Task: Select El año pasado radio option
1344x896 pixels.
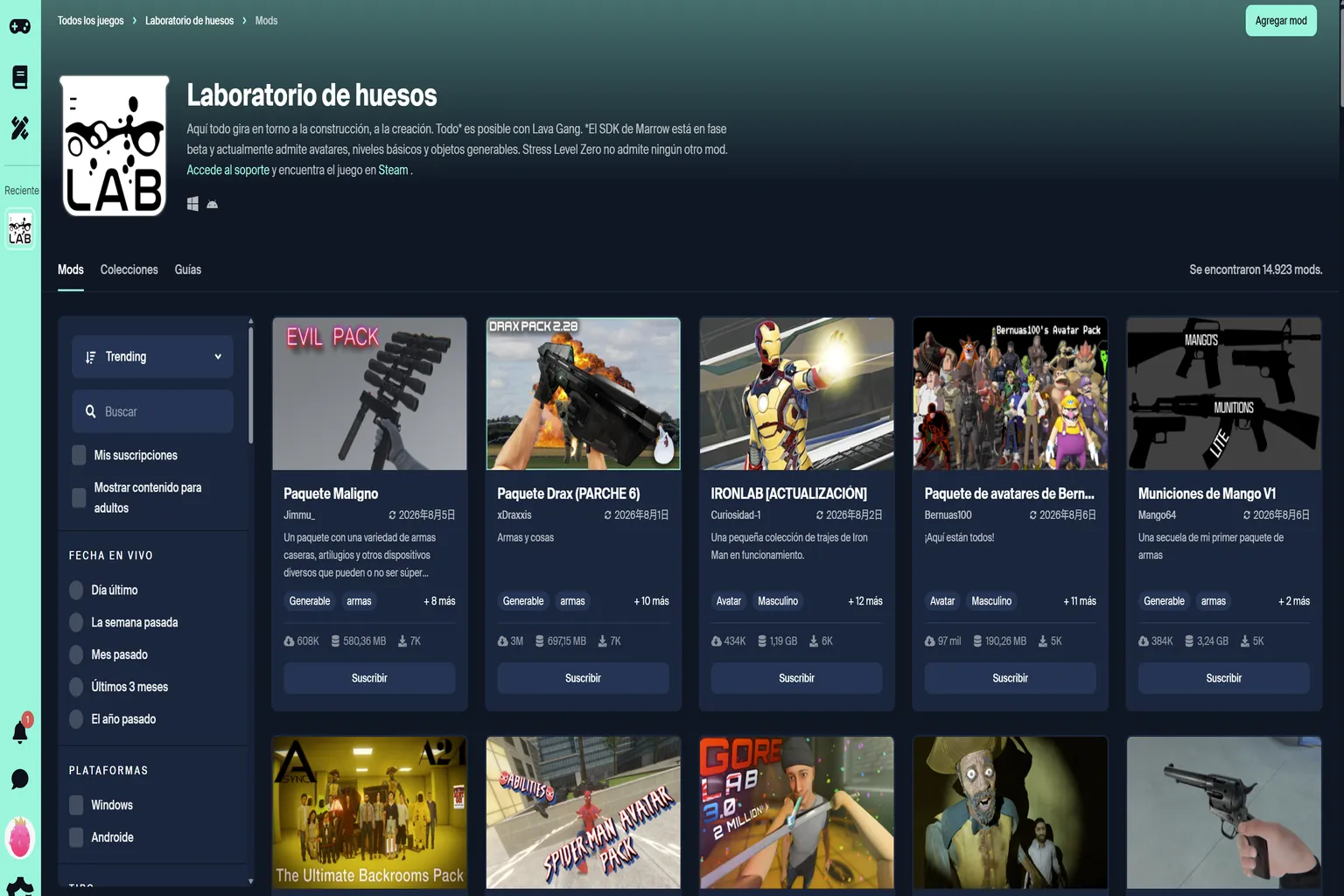Action: tap(76, 719)
